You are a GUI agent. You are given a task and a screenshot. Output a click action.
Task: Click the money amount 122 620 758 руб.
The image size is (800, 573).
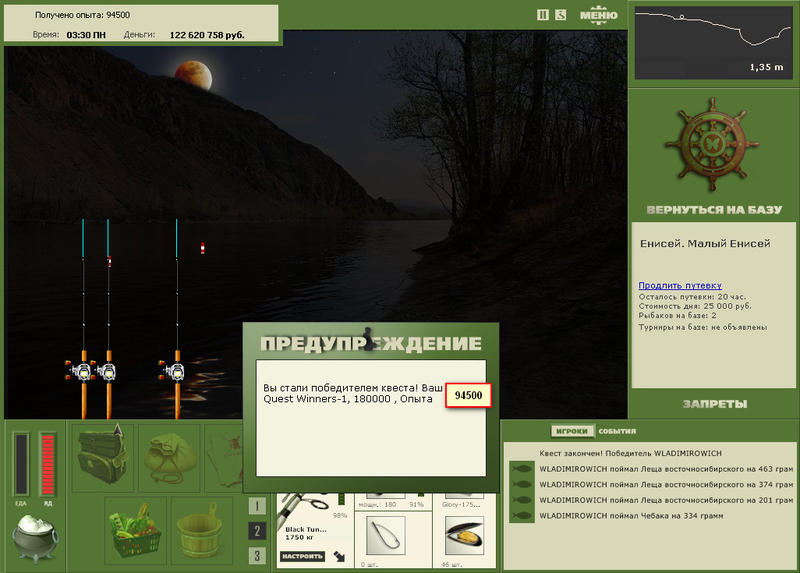(207, 35)
